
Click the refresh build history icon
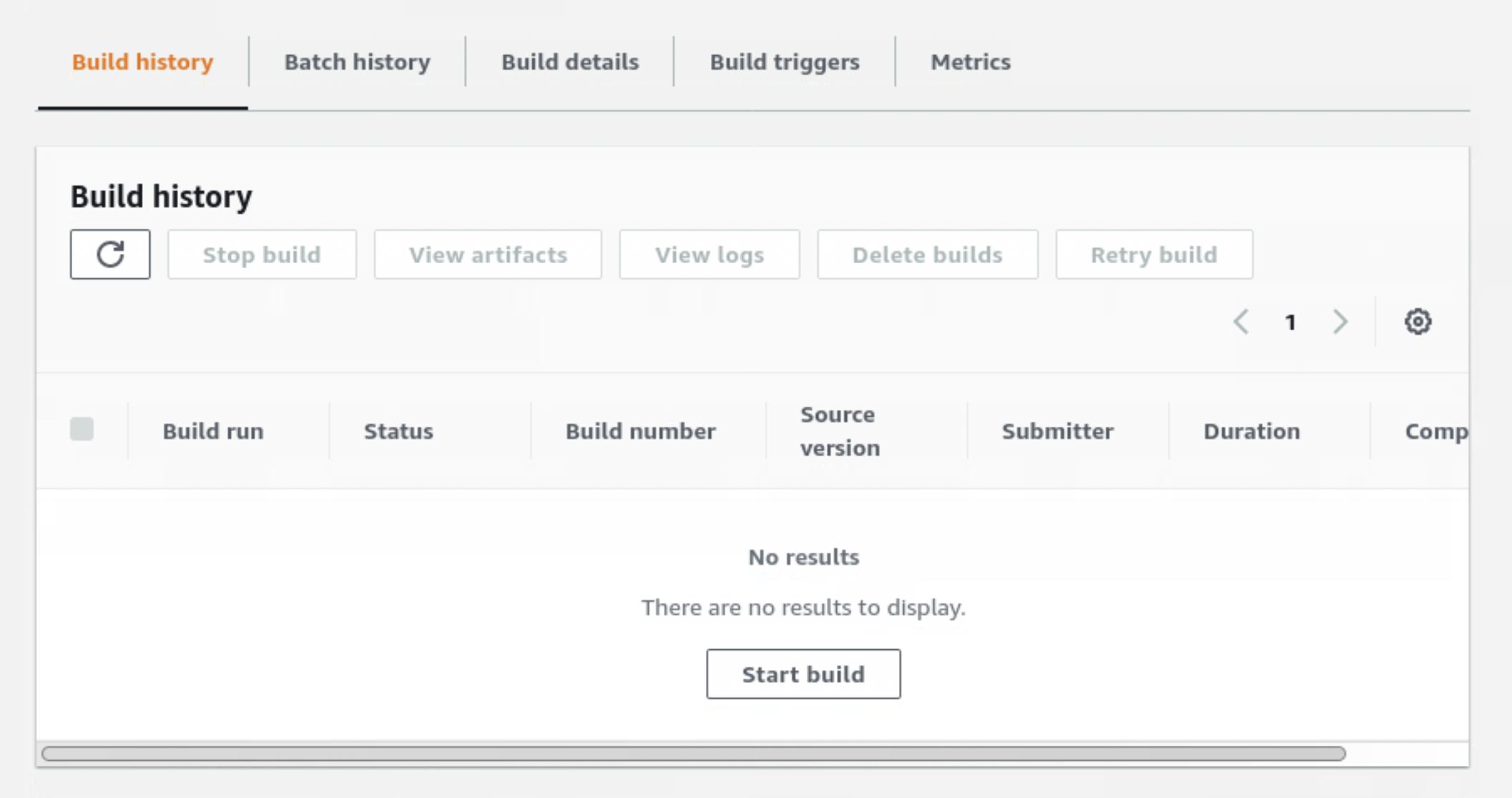pos(110,255)
